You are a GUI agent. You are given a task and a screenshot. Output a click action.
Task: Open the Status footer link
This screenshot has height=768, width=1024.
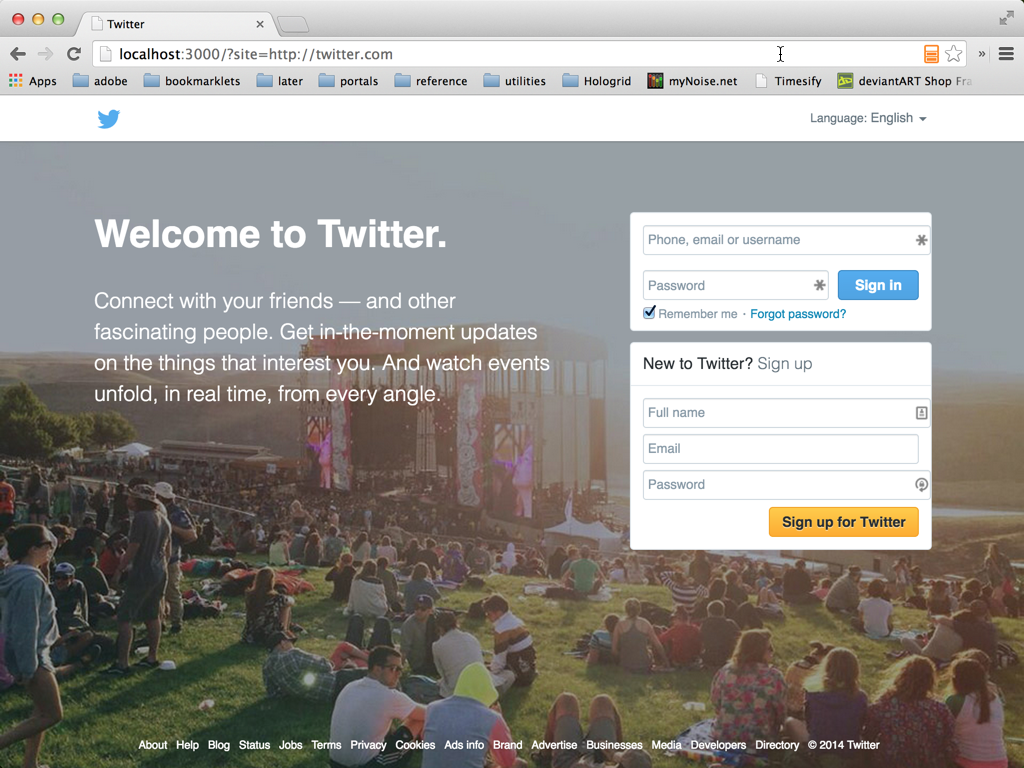255,745
